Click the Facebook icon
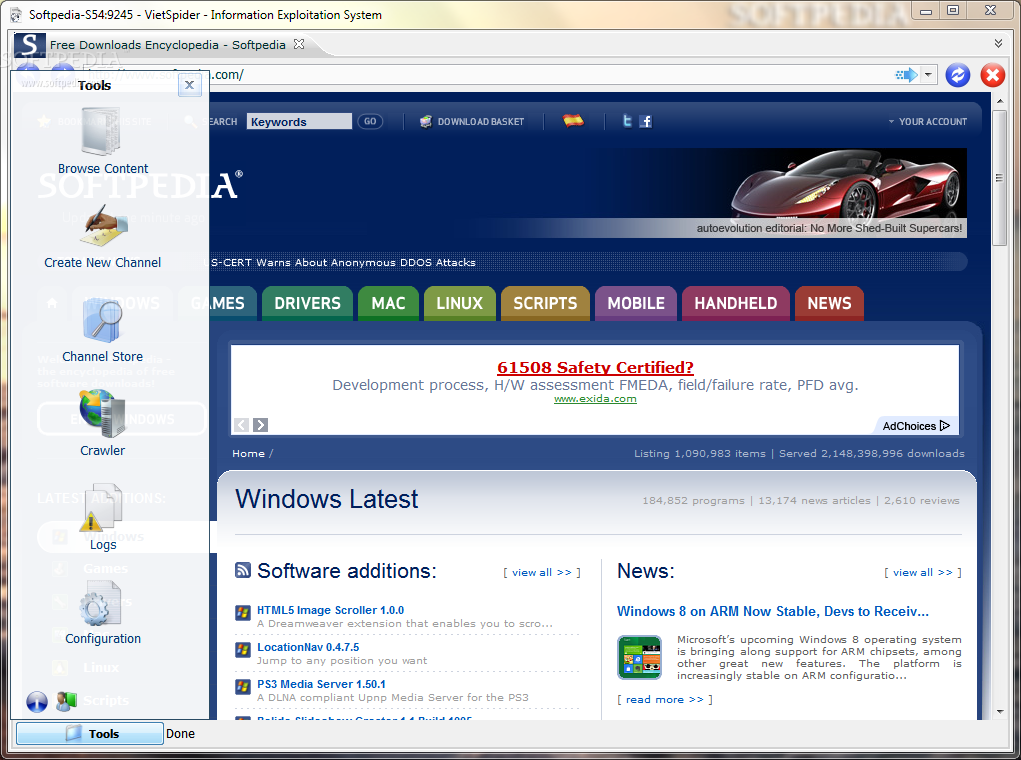1021x760 pixels. click(x=645, y=121)
